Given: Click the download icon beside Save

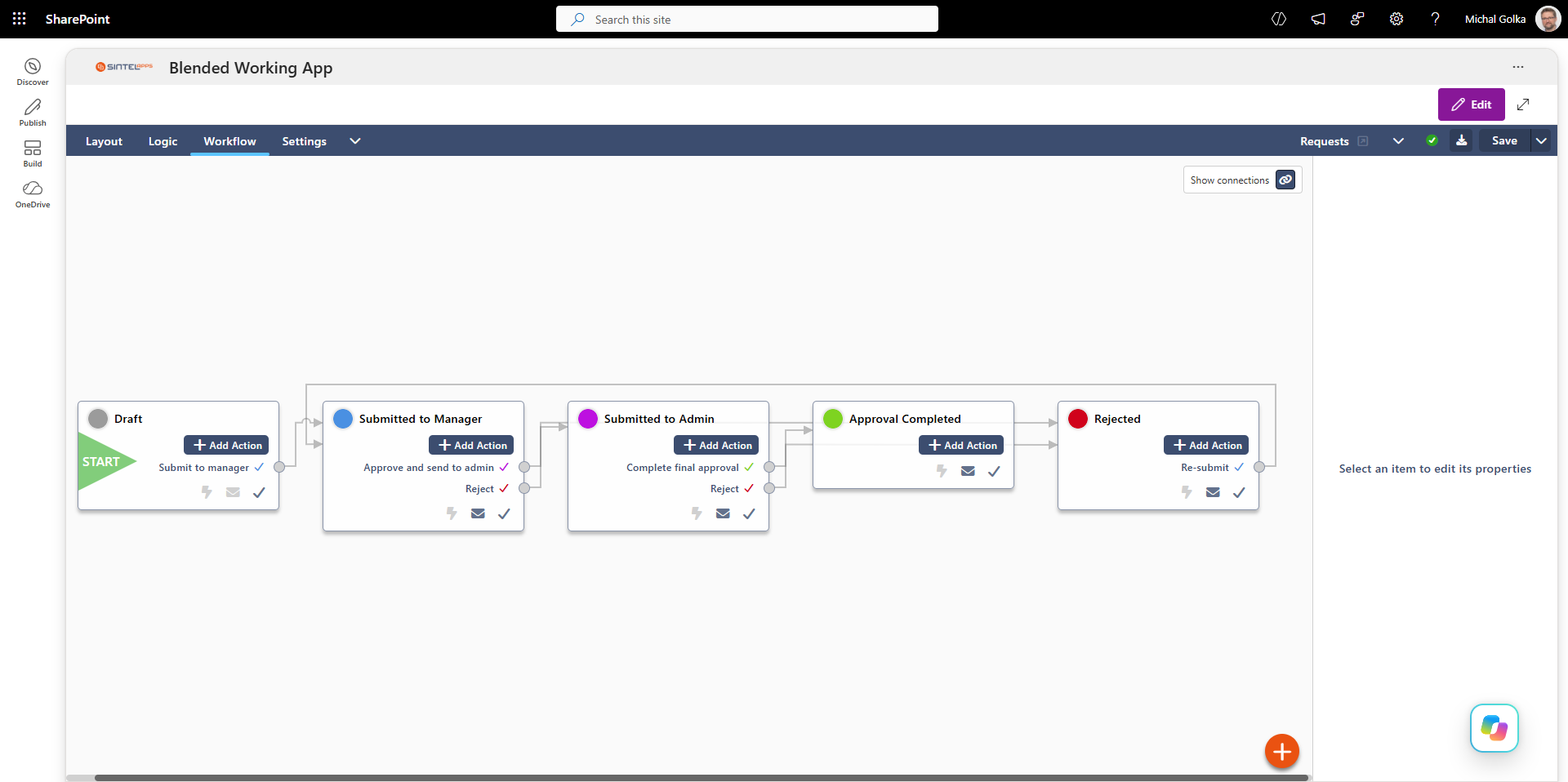Looking at the screenshot, I should click(x=1462, y=140).
